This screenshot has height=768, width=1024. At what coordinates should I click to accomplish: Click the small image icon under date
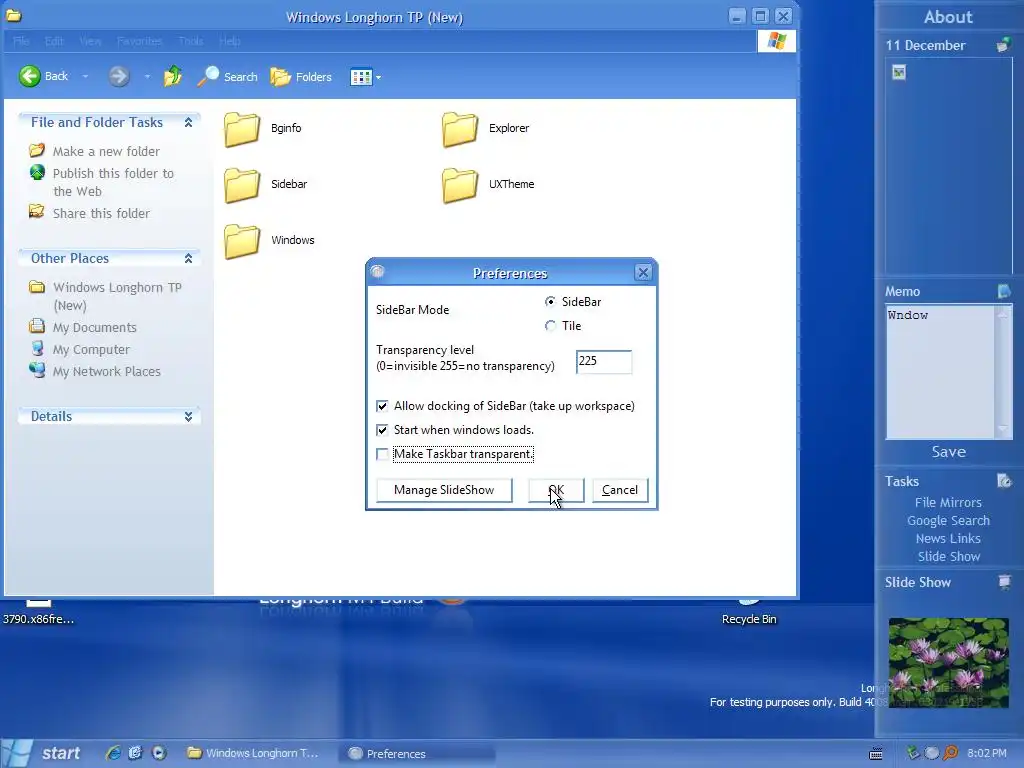pos(899,72)
